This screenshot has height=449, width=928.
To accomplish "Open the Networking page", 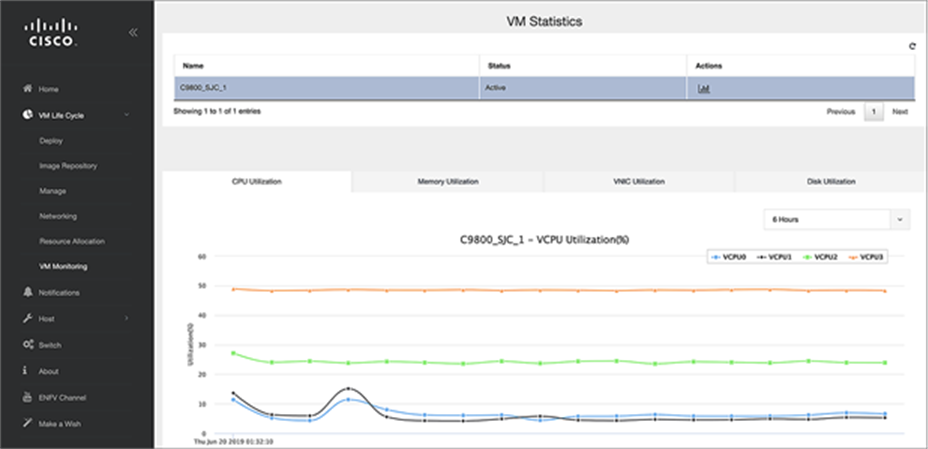I will pos(58,217).
